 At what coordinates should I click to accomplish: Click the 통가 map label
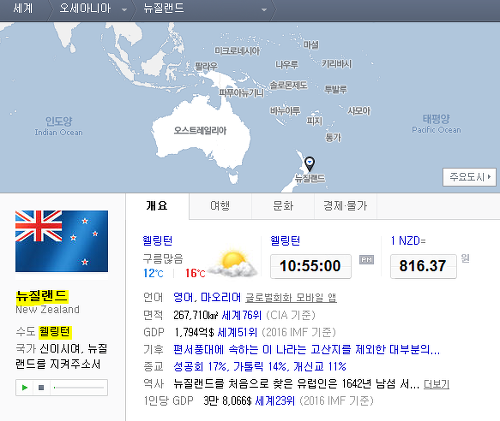[x=333, y=137]
